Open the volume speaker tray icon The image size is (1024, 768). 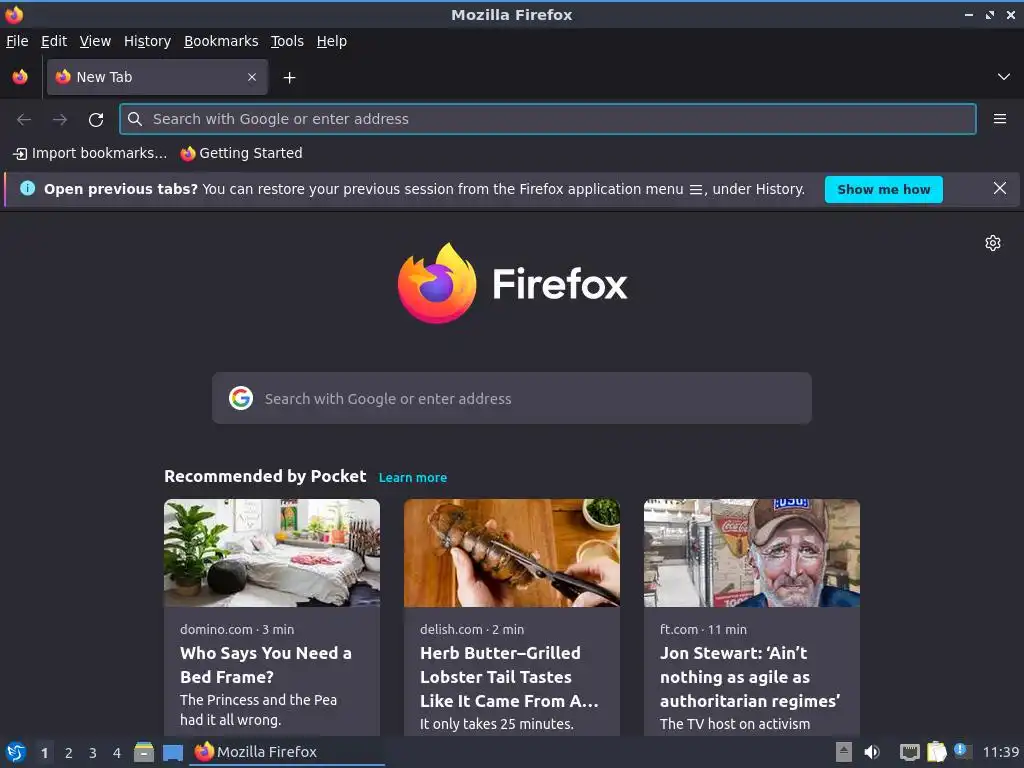pyautogui.click(x=872, y=752)
